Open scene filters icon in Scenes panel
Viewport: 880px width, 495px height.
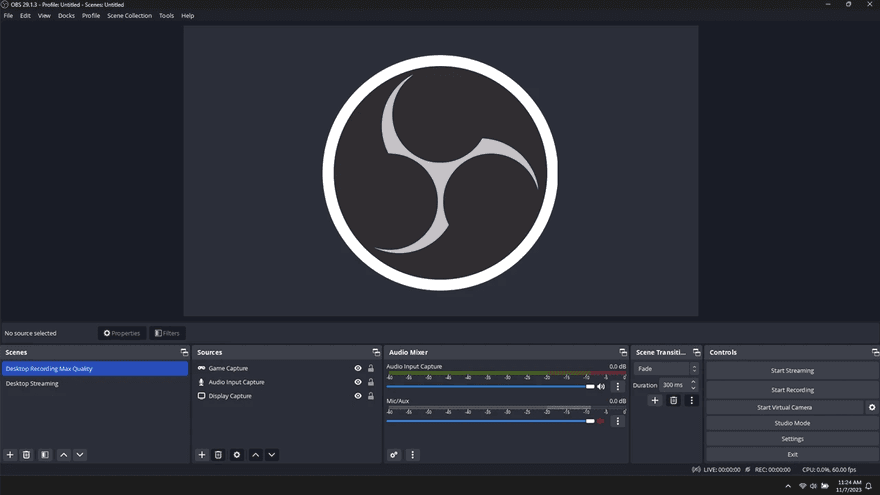coord(45,455)
